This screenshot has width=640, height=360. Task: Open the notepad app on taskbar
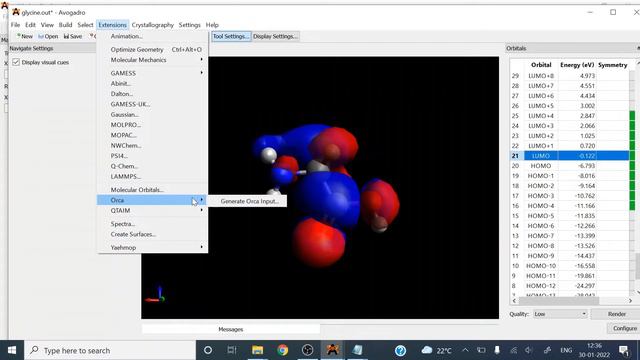click(x=358, y=350)
